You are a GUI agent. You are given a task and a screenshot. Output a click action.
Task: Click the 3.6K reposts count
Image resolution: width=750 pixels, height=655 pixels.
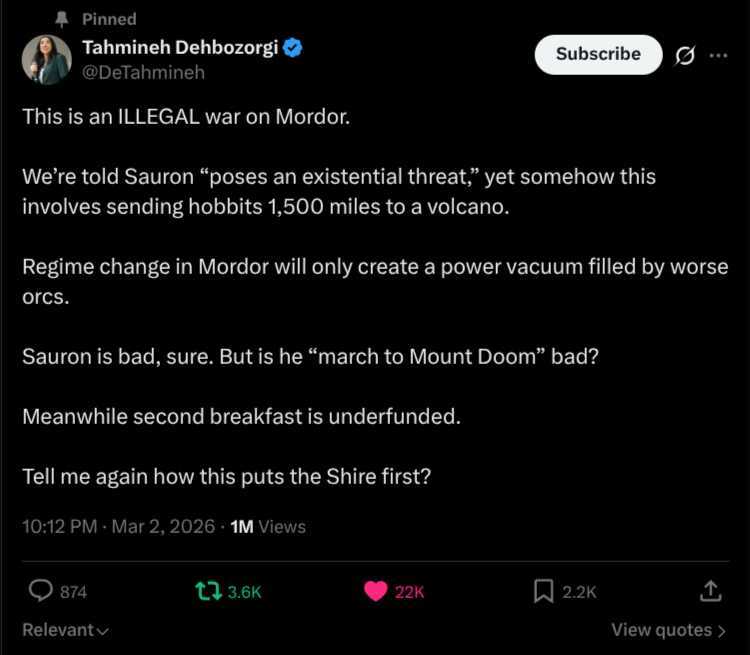coord(244,592)
